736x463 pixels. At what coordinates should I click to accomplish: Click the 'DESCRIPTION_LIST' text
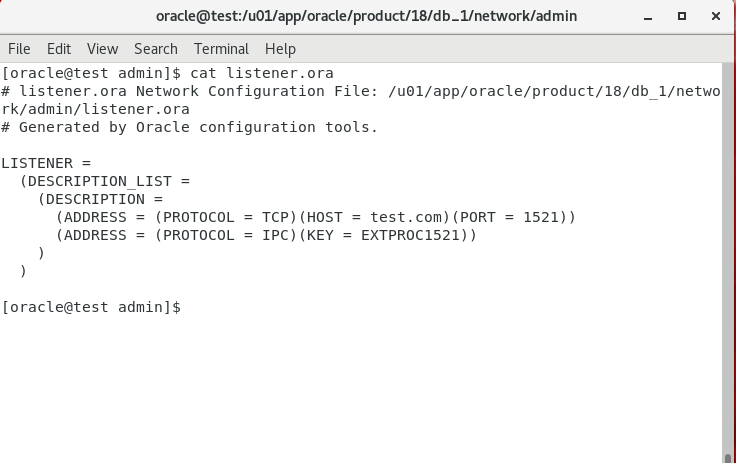[x=100, y=181]
